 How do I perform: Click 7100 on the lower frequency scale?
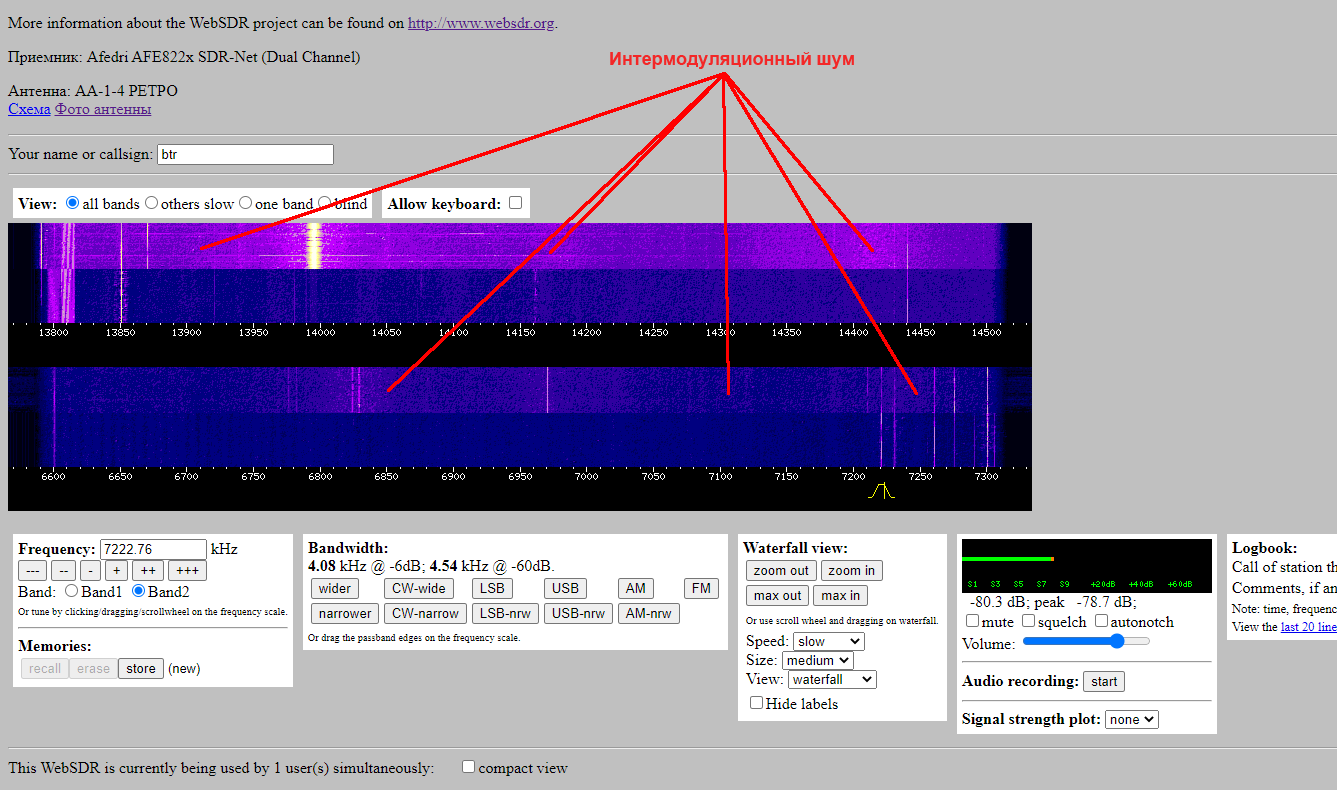720,477
